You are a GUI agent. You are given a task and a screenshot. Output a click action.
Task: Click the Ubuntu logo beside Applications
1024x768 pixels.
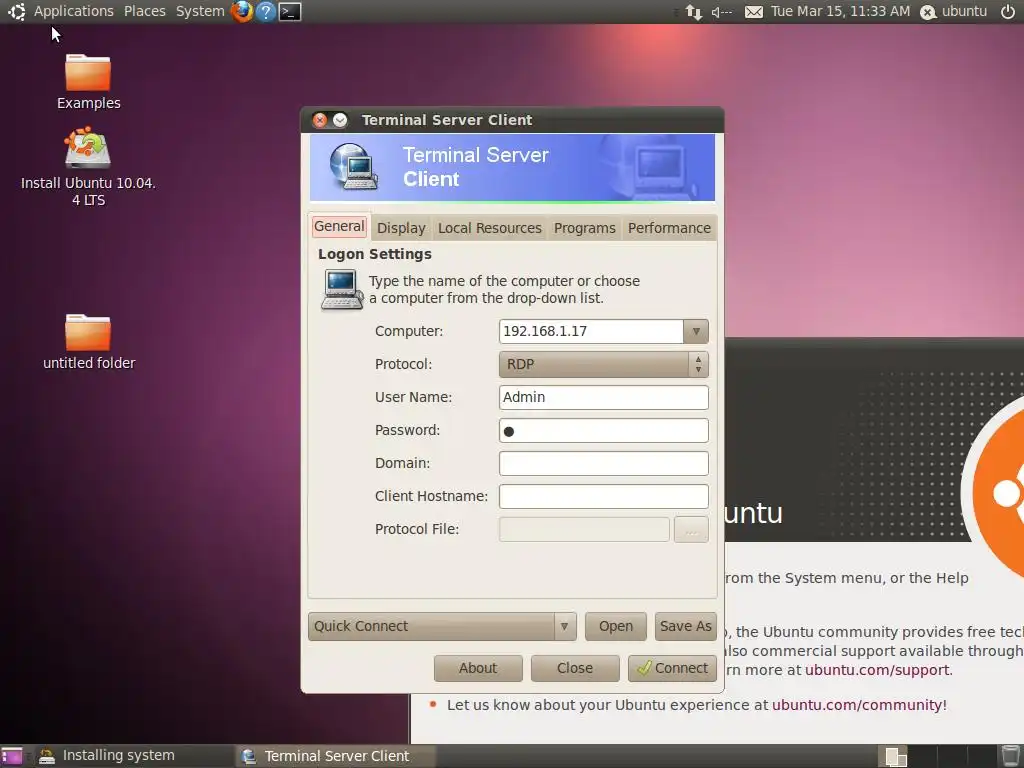(16, 11)
